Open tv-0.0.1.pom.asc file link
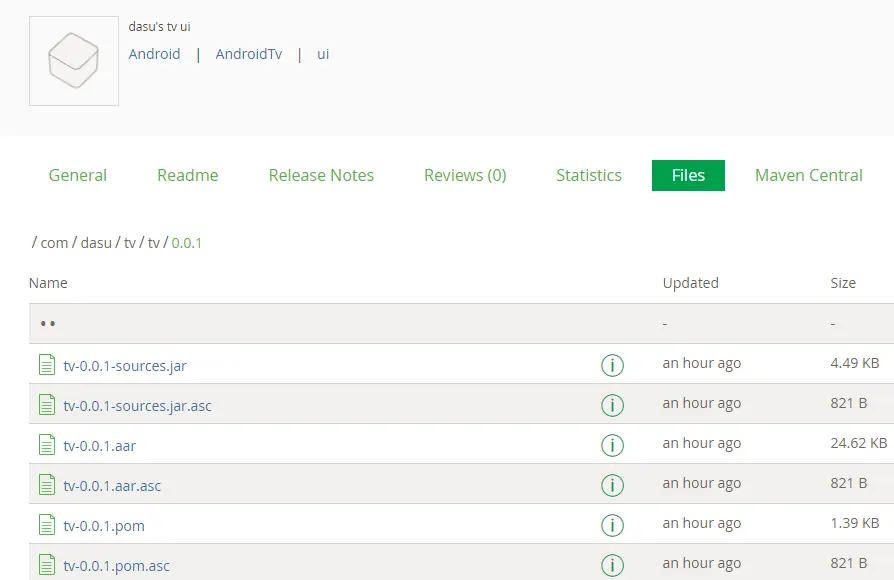This screenshot has width=894, height=580. click(x=116, y=565)
